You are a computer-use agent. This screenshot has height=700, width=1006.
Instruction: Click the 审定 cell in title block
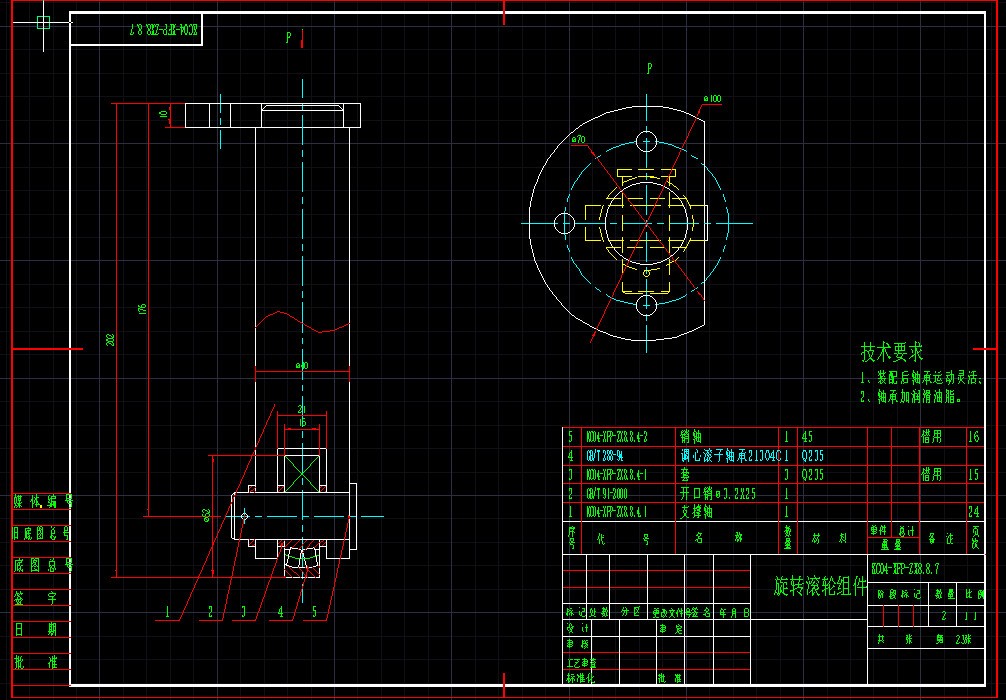(x=670, y=629)
